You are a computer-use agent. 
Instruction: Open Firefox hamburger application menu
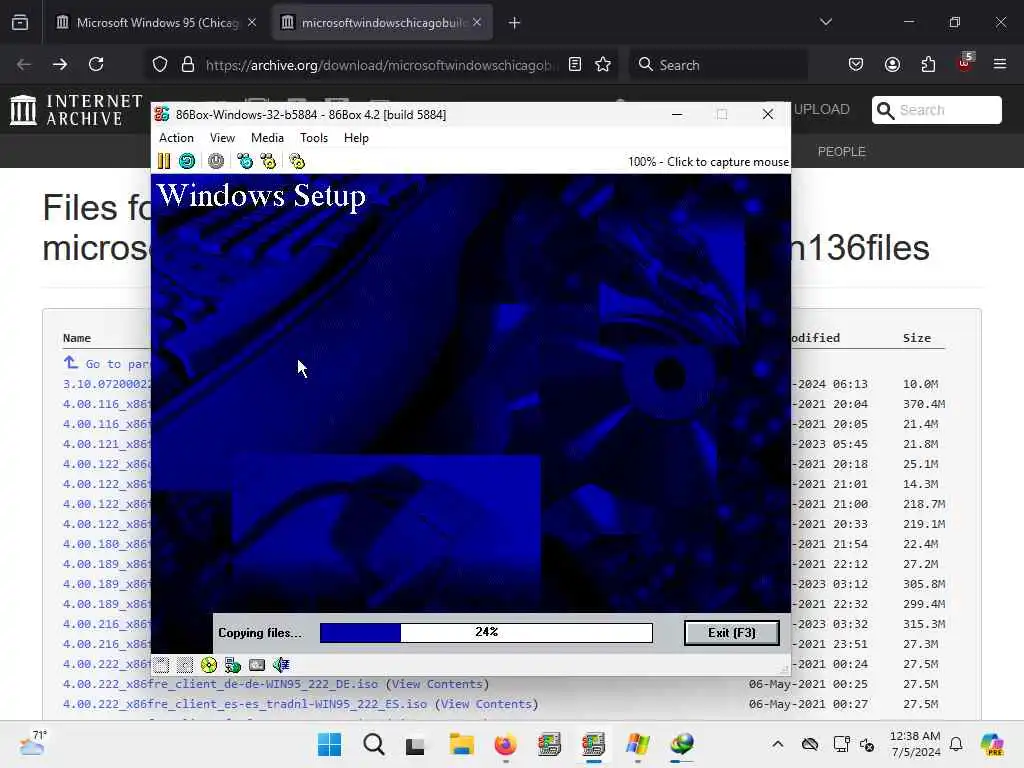coord(1000,64)
